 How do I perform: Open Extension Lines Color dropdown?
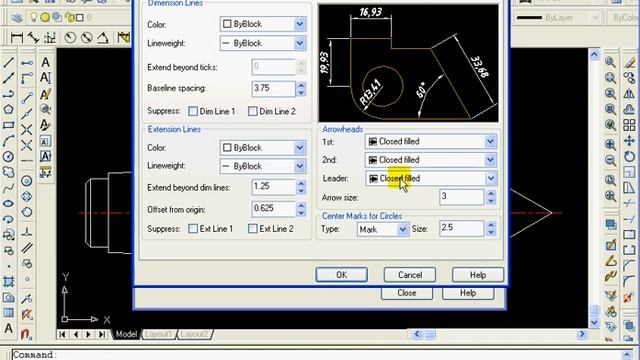click(263, 148)
